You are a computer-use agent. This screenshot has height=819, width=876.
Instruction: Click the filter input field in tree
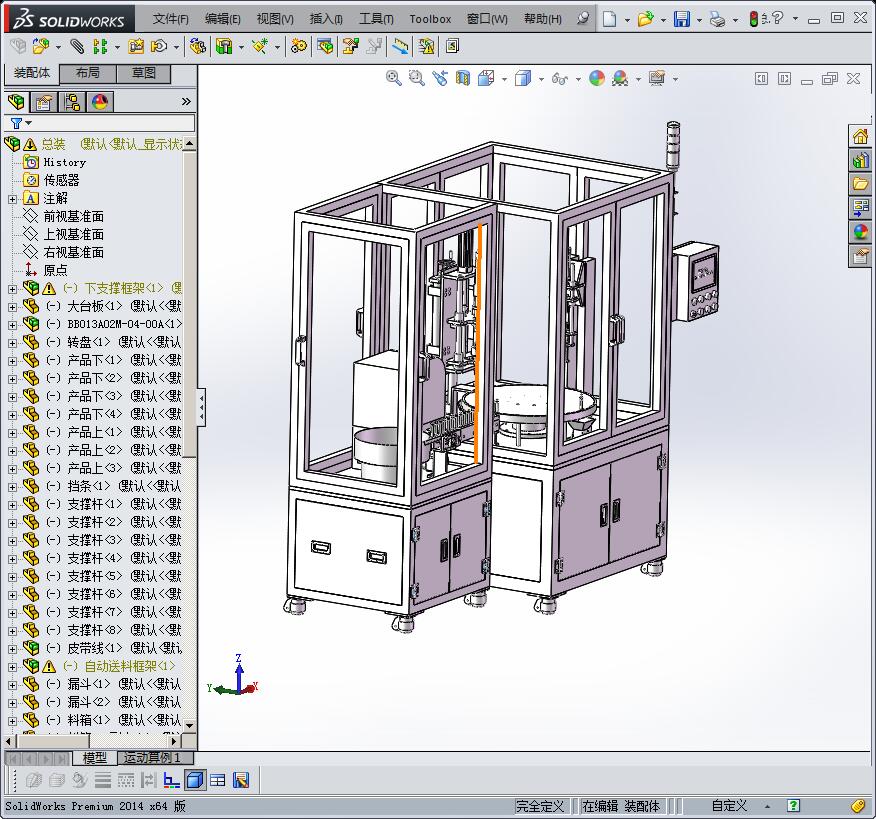[99, 123]
